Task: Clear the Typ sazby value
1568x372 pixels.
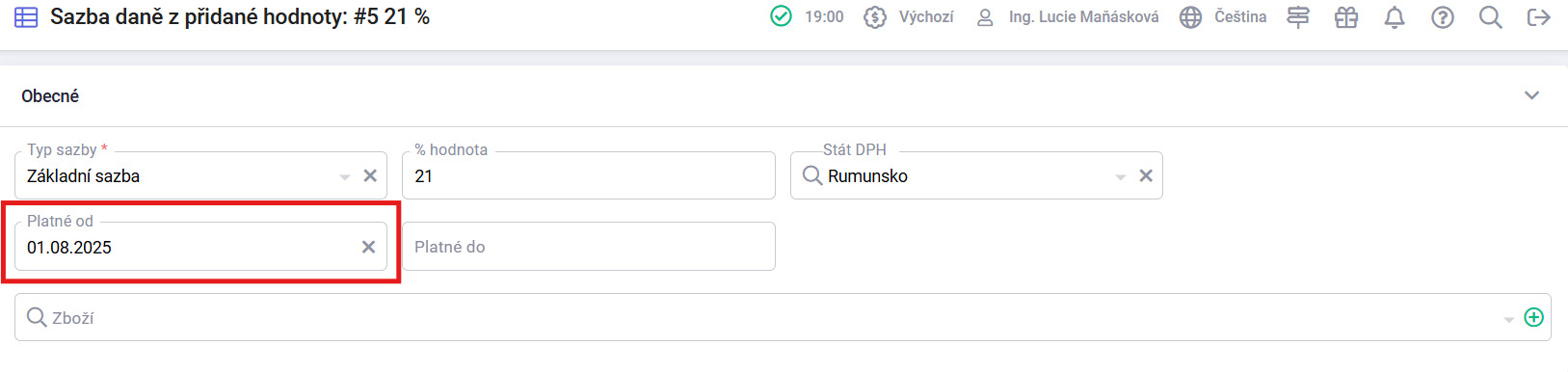Action: (370, 175)
